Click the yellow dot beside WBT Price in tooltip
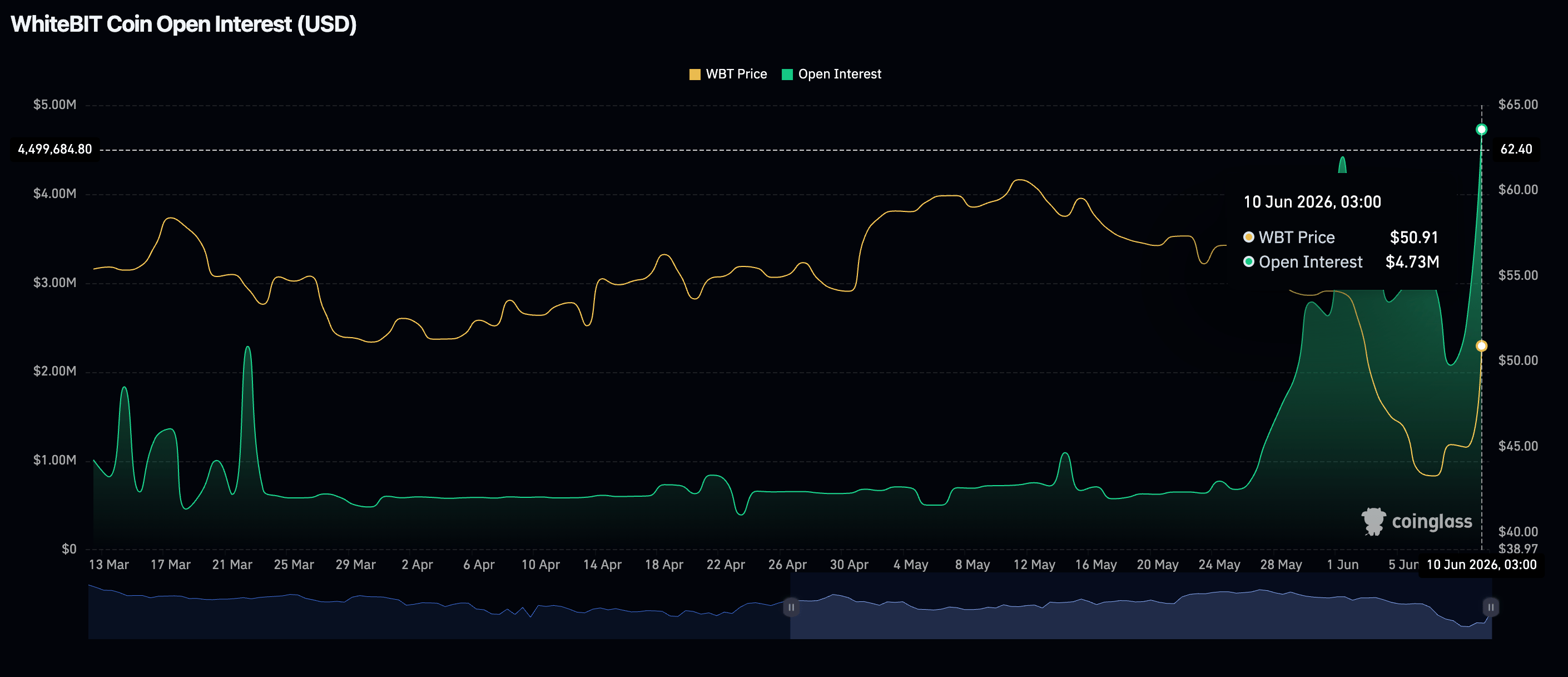 click(1248, 237)
